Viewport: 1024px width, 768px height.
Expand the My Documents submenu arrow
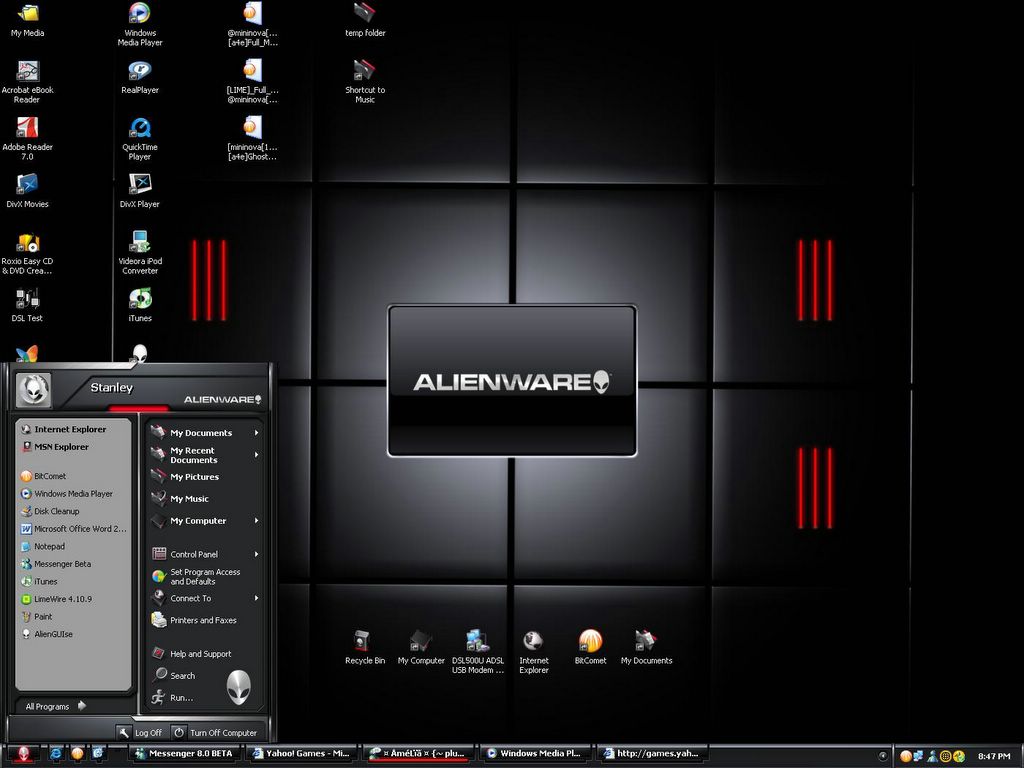[x=257, y=432]
